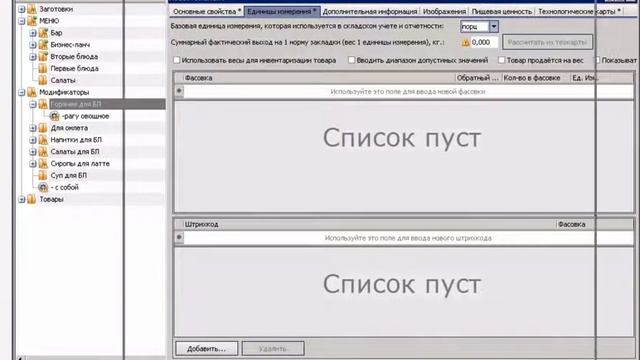Click the new-row asterisk marker in Фасовка table
Screen dimensions: 640x360
[x=179, y=91]
